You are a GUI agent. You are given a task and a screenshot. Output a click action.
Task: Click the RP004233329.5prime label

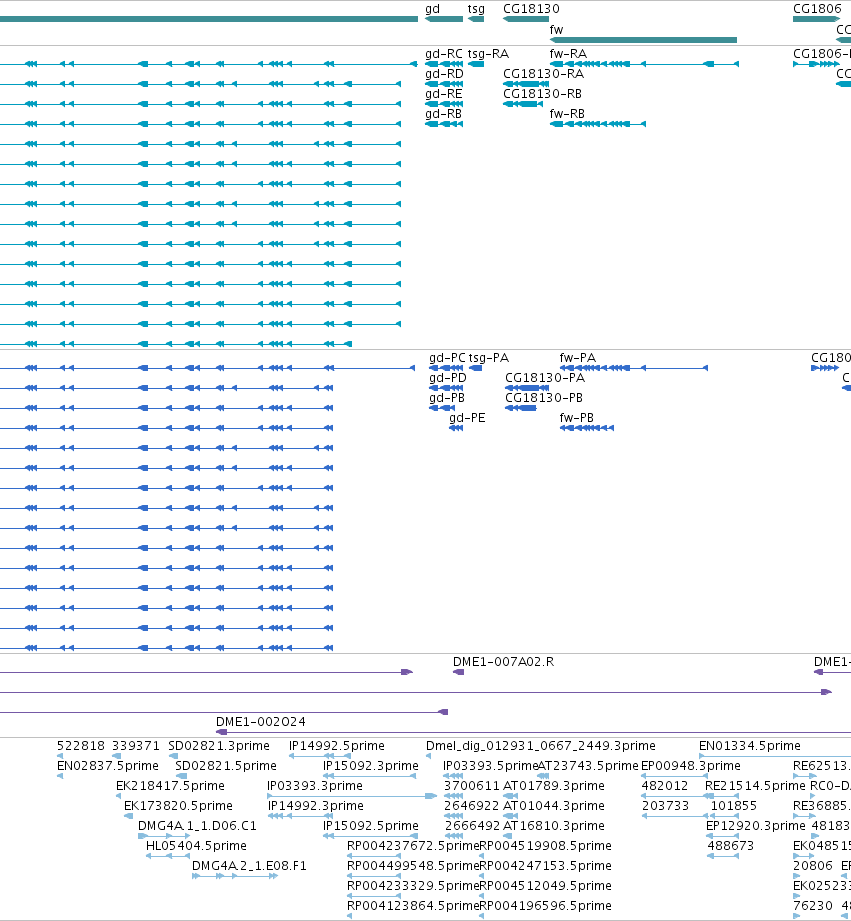[413, 886]
